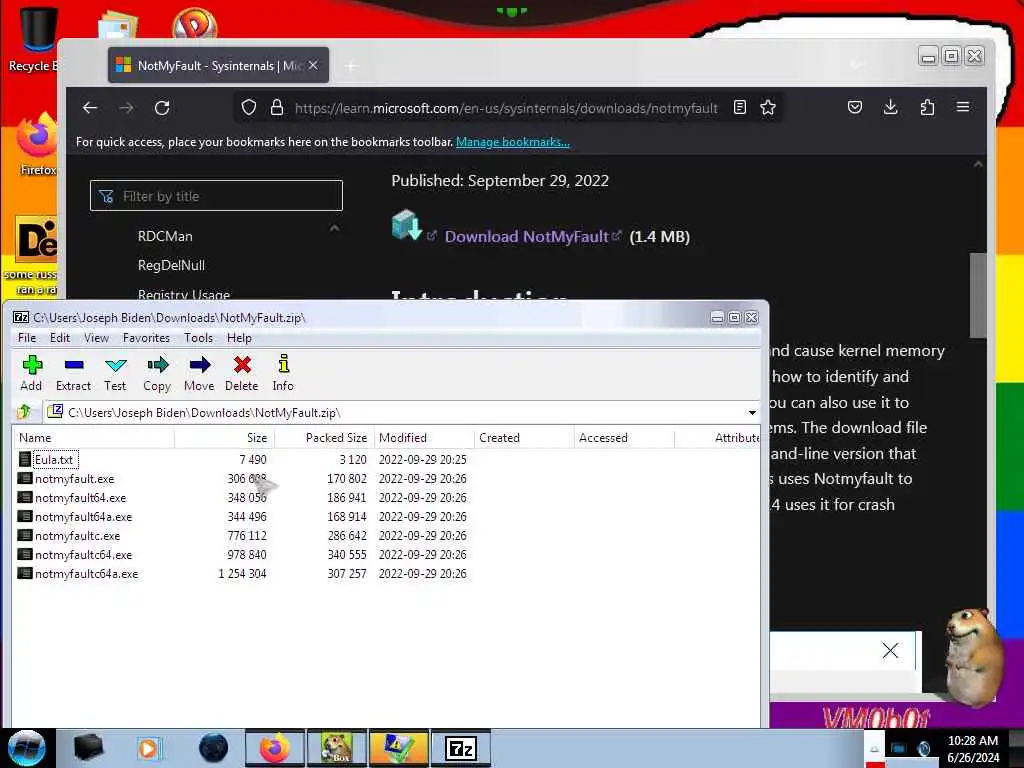The width and height of the screenshot is (1024, 768).
Task: Select notmyfaultc64.exe in the archive list
Action: 84,554
